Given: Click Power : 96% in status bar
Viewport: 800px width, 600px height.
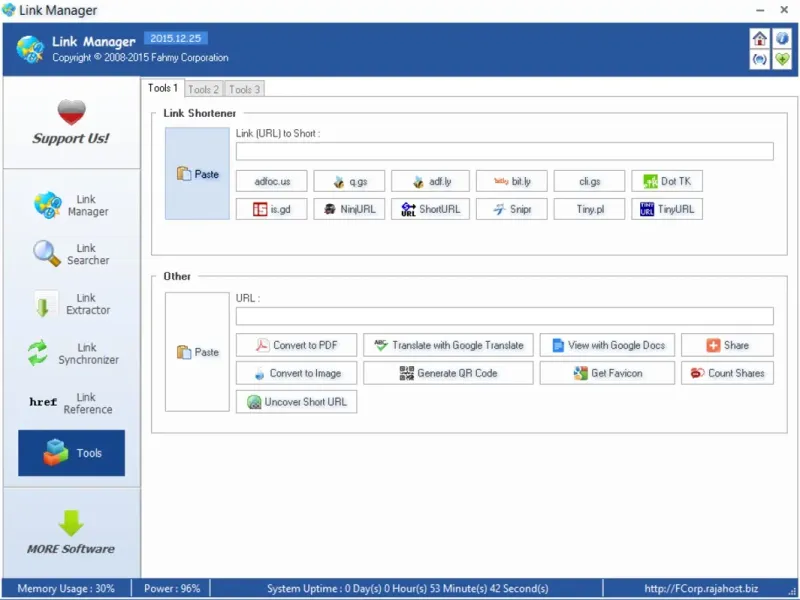Looking at the screenshot, I should (x=172, y=588).
